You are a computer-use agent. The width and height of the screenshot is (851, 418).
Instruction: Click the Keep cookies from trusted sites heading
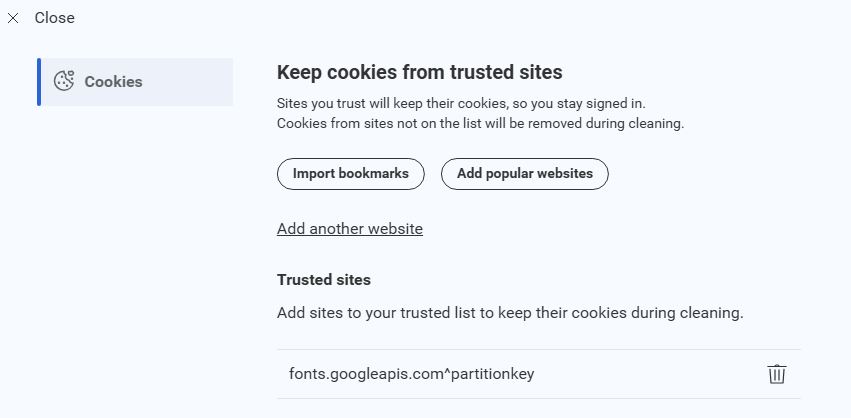419,72
